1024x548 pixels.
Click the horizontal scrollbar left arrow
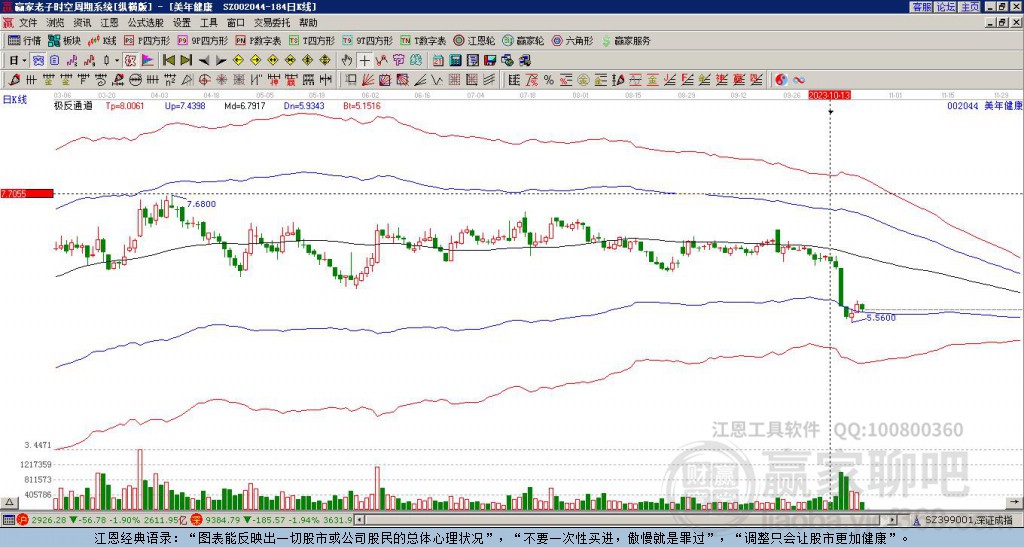(x=358, y=520)
